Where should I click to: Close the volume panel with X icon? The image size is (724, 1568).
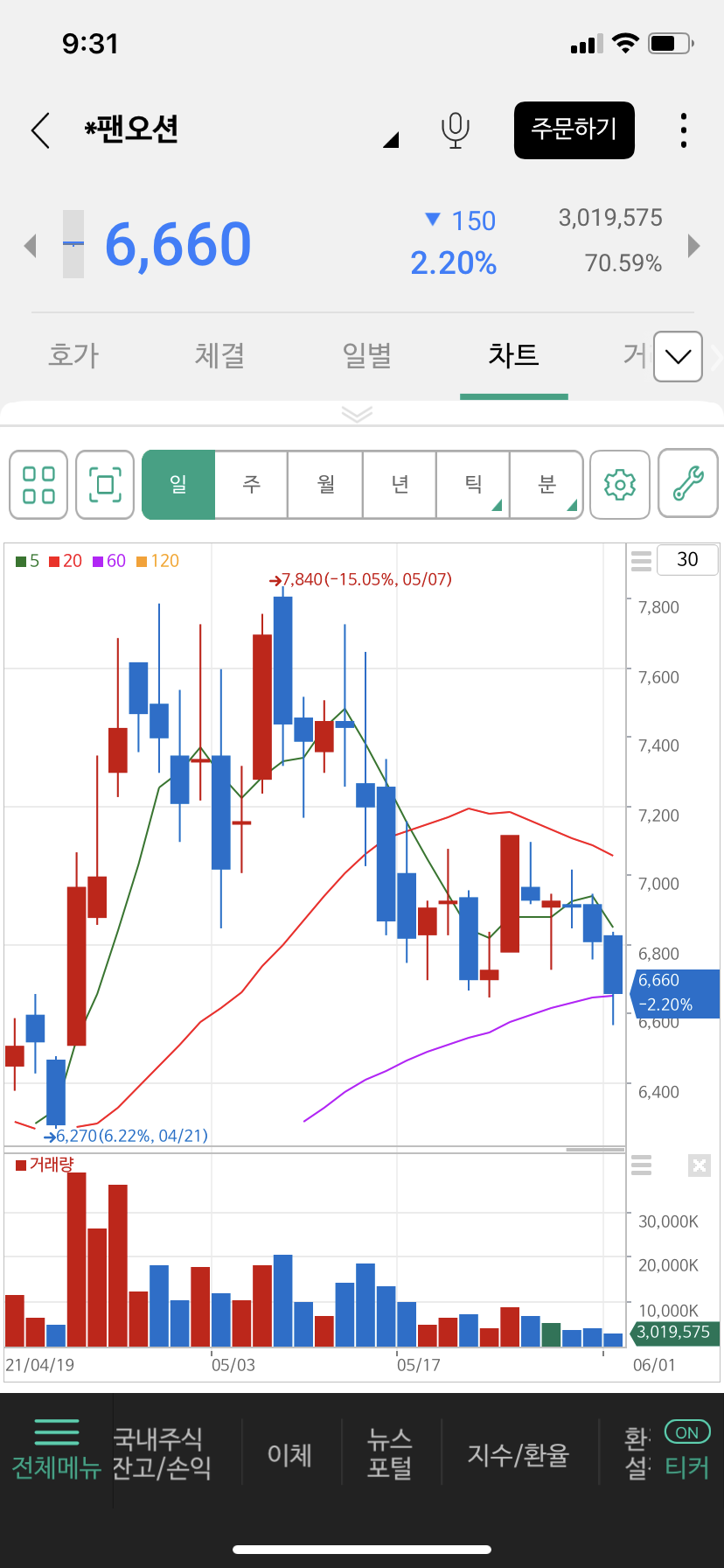(699, 1165)
